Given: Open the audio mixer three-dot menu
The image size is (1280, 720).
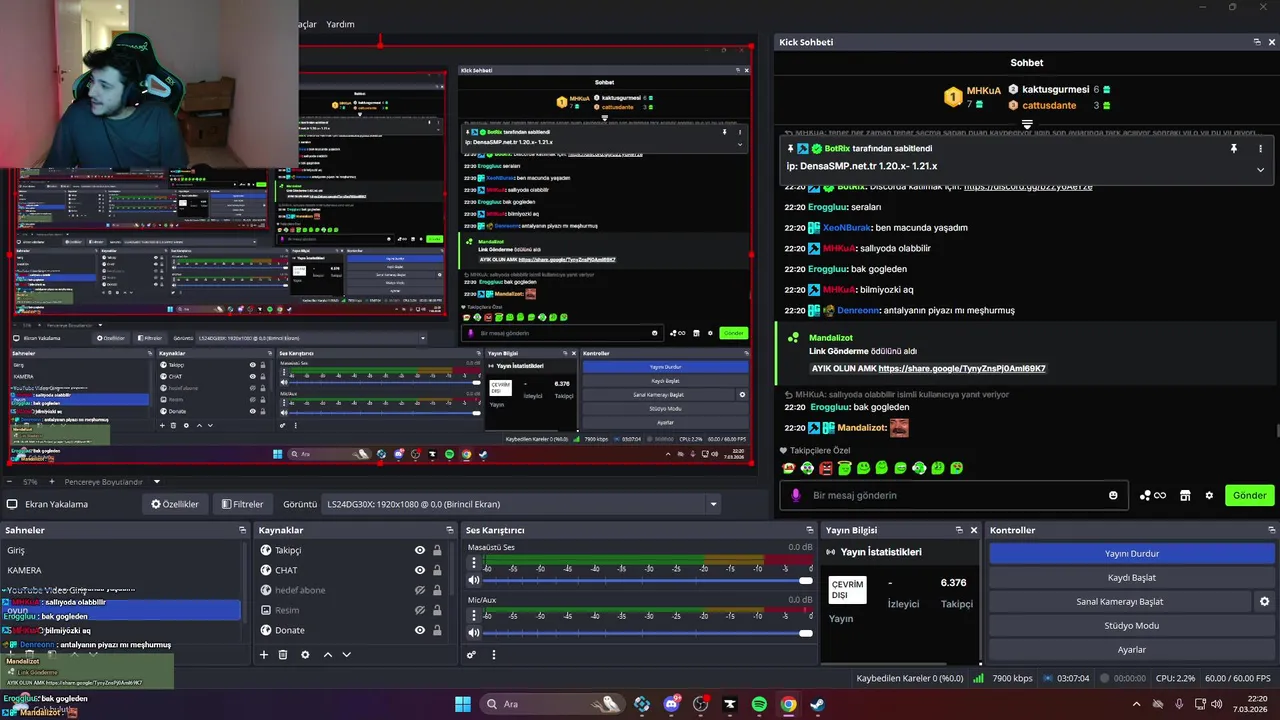Looking at the screenshot, I should (x=493, y=655).
